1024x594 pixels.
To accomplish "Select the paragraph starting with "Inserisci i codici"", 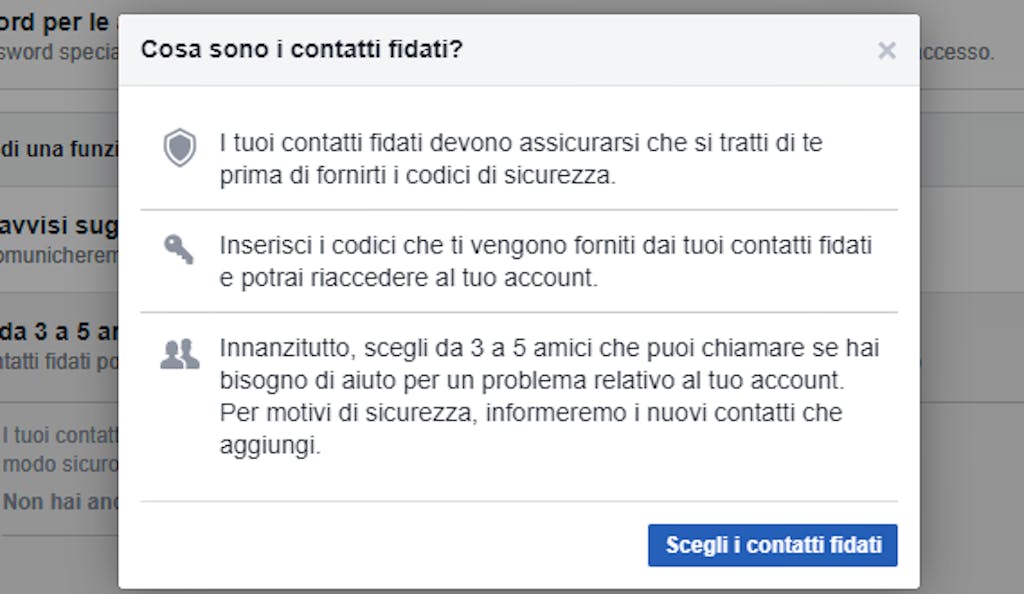I will pos(545,261).
